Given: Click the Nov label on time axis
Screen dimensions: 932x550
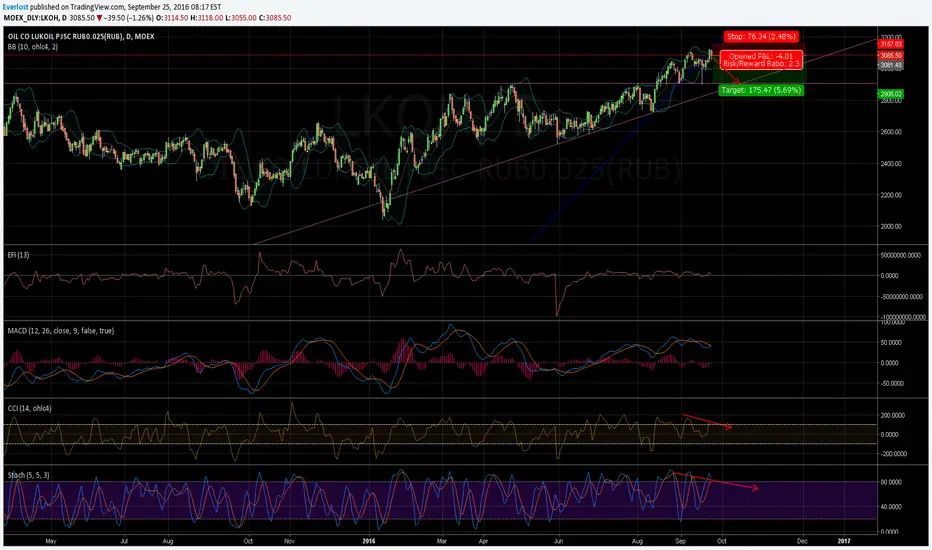Looking at the screenshot, I should point(289,542).
